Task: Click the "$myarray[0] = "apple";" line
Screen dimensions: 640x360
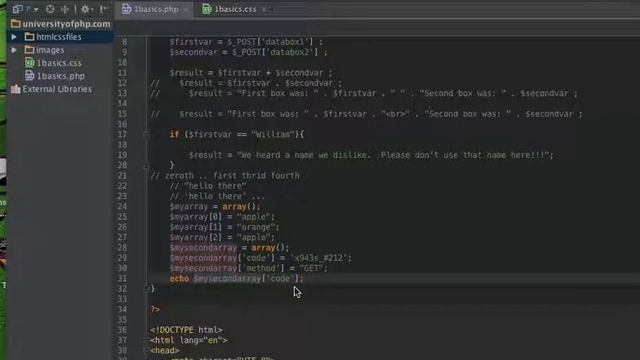Action: 222,217
